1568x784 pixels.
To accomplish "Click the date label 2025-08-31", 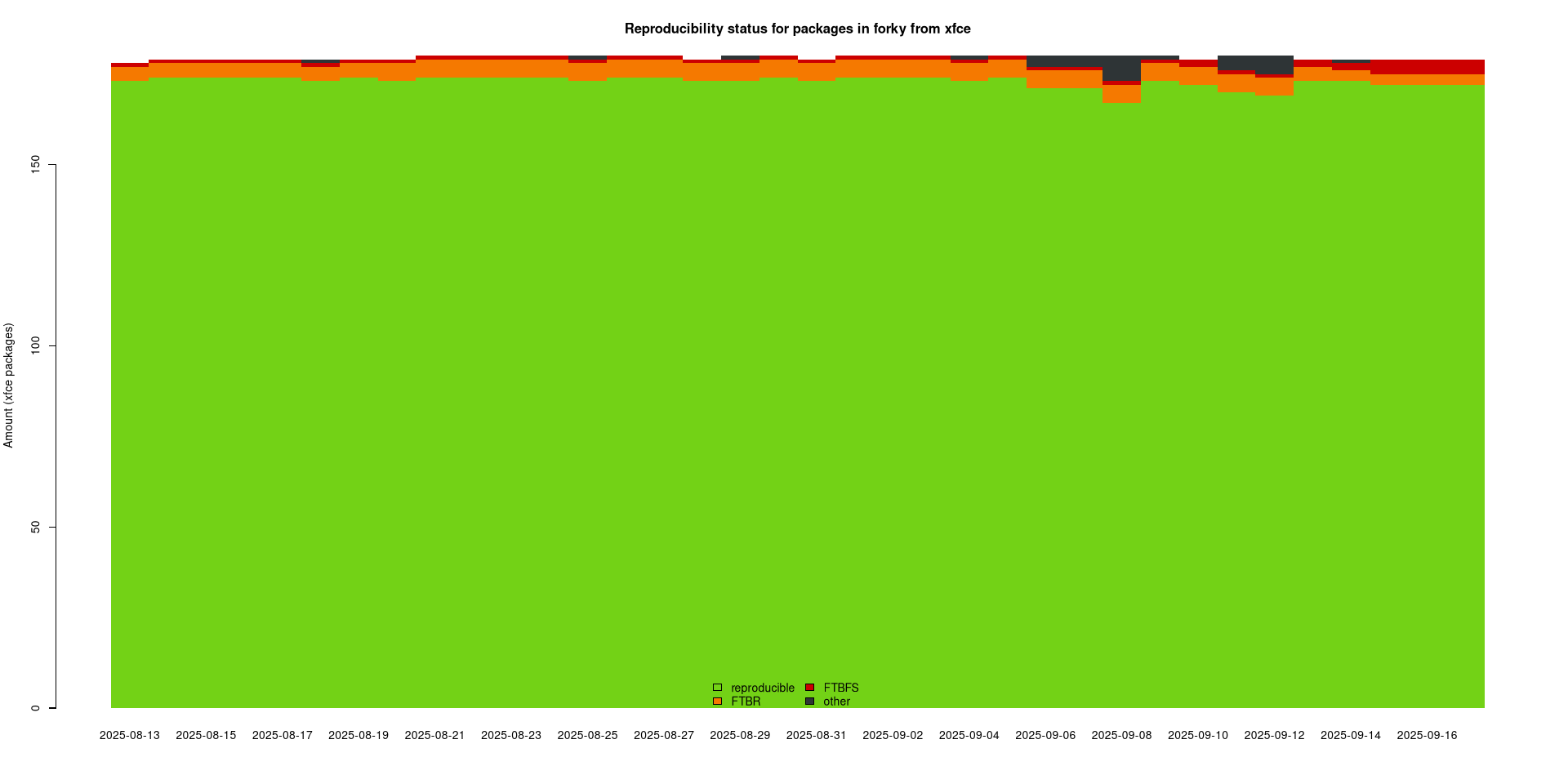I will click(817, 735).
